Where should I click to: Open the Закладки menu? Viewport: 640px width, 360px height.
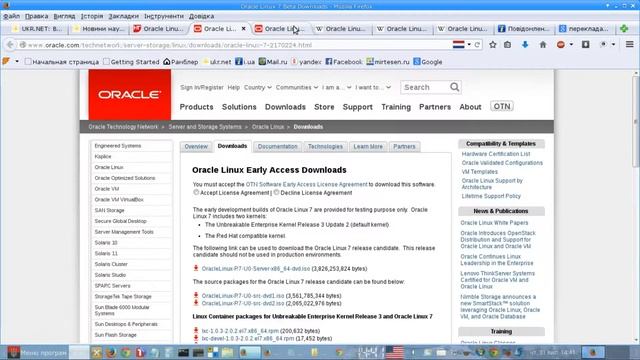[123, 16]
